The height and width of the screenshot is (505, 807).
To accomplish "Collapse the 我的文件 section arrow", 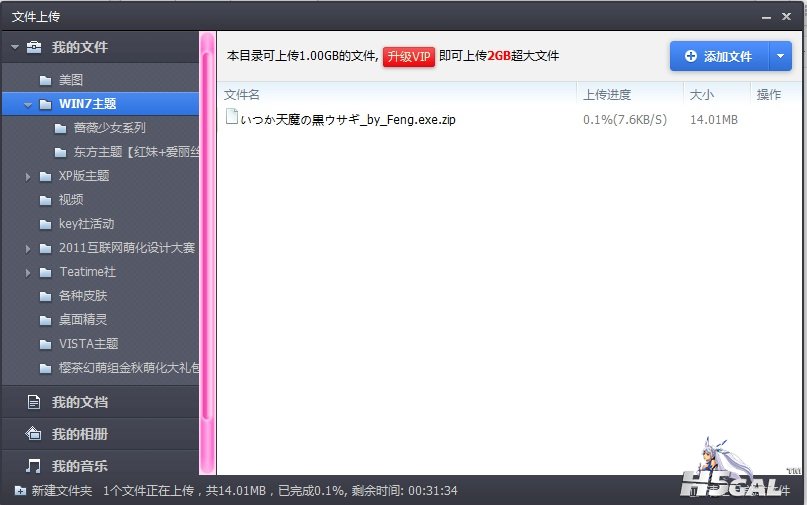I will (15, 47).
